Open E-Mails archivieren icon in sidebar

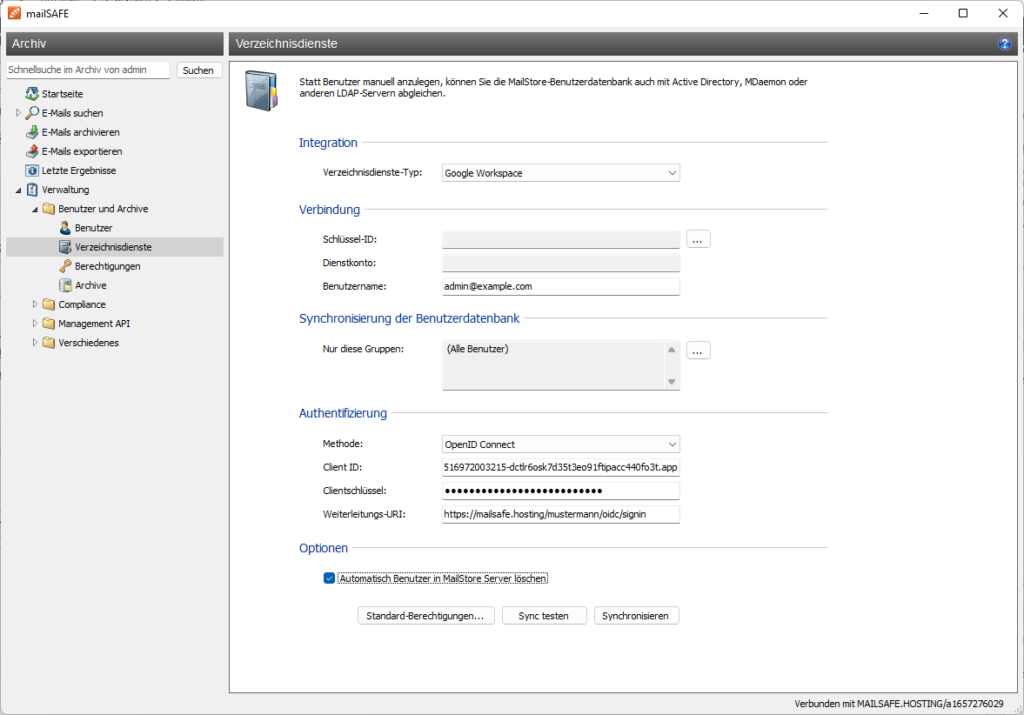point(33,132)
